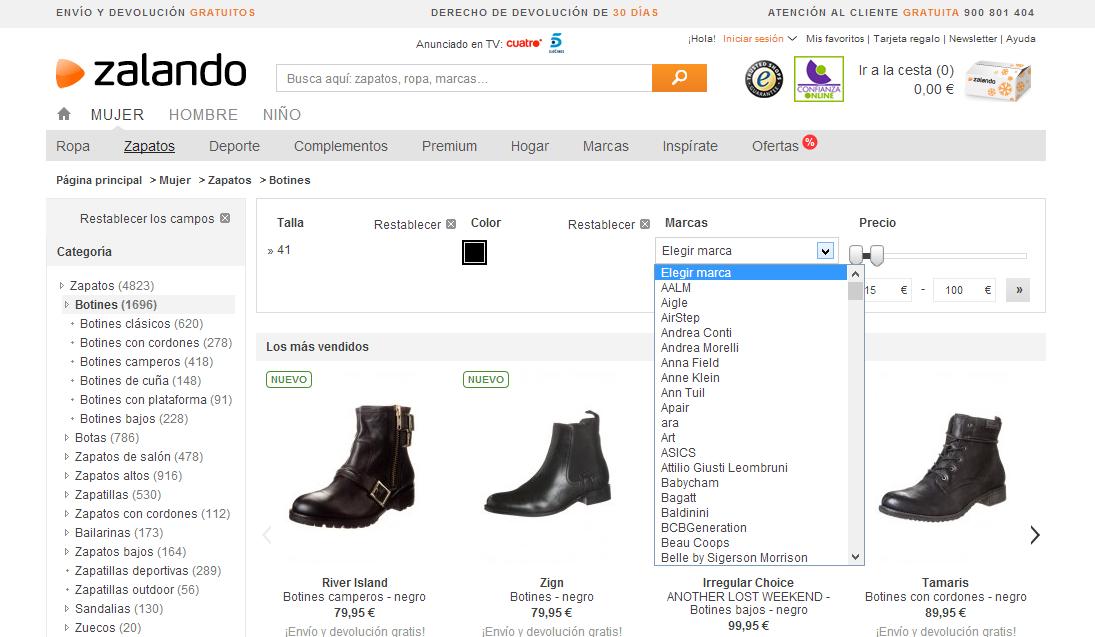Toggle the black color swatch
Screen dimensions: 1095x637
[474, 252]
